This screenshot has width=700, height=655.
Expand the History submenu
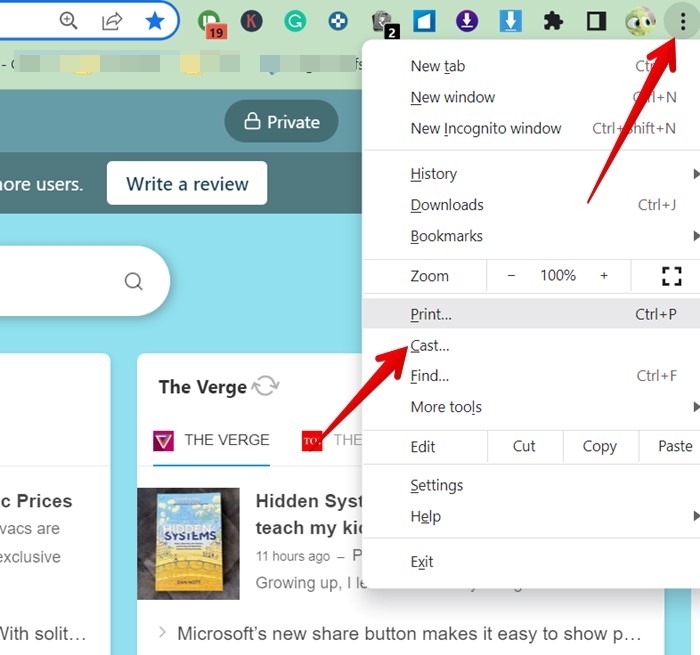(x=531, y=174)
